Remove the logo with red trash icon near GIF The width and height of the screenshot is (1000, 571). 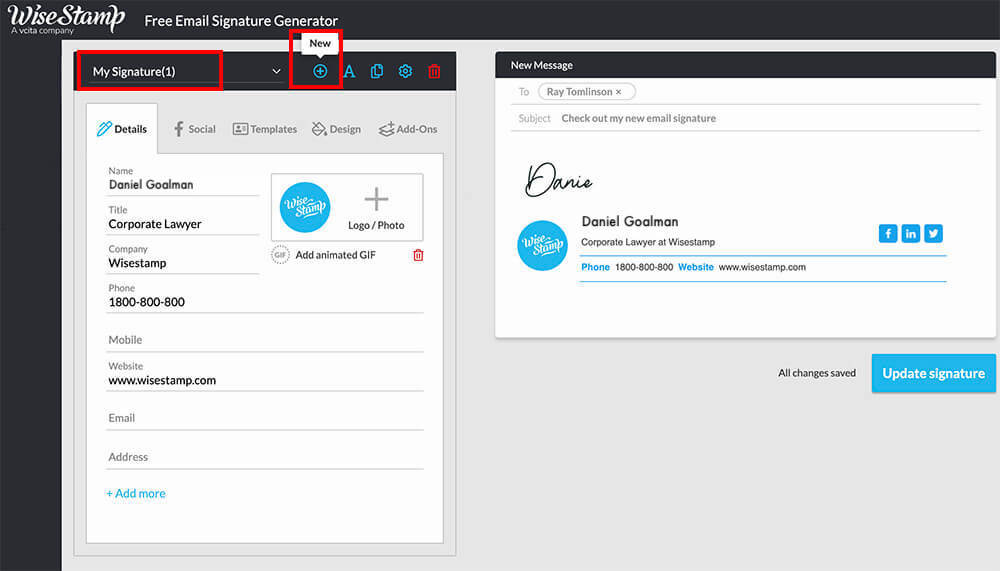coord(418,255)
